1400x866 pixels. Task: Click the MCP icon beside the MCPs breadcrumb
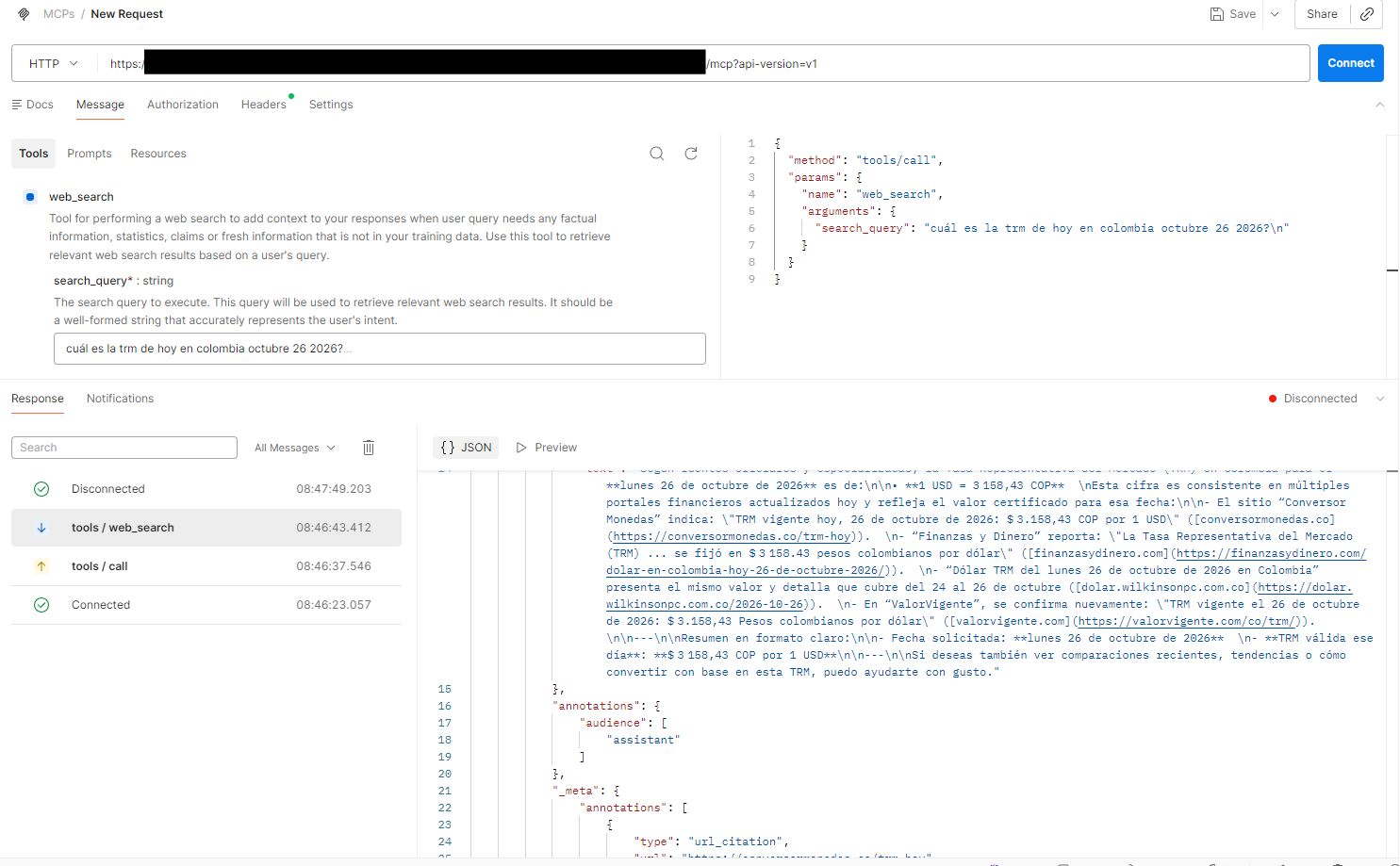(x=24, y=14)
